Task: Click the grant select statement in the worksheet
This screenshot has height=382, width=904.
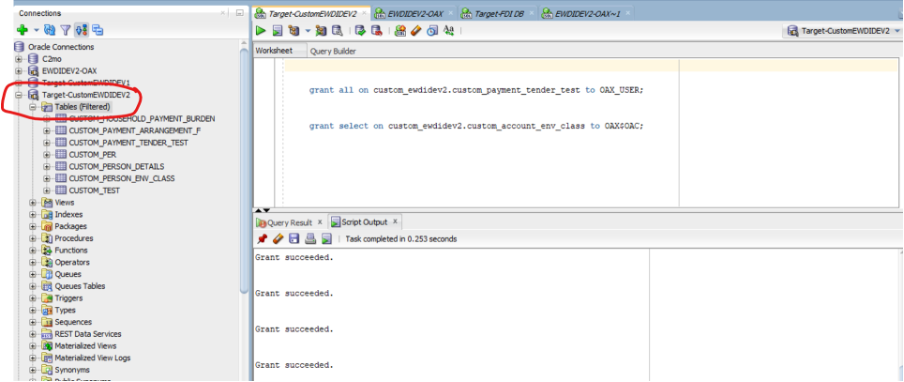Action: tap(476, 126)
